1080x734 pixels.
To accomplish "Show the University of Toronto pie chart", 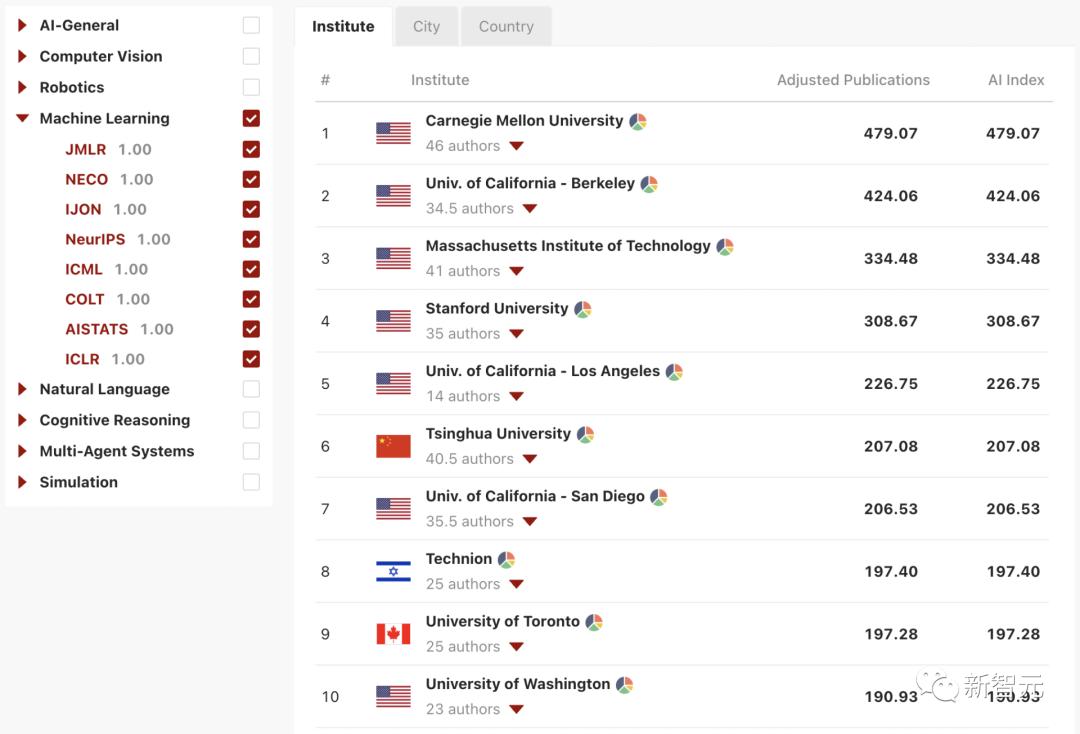I will pos(594,623).
